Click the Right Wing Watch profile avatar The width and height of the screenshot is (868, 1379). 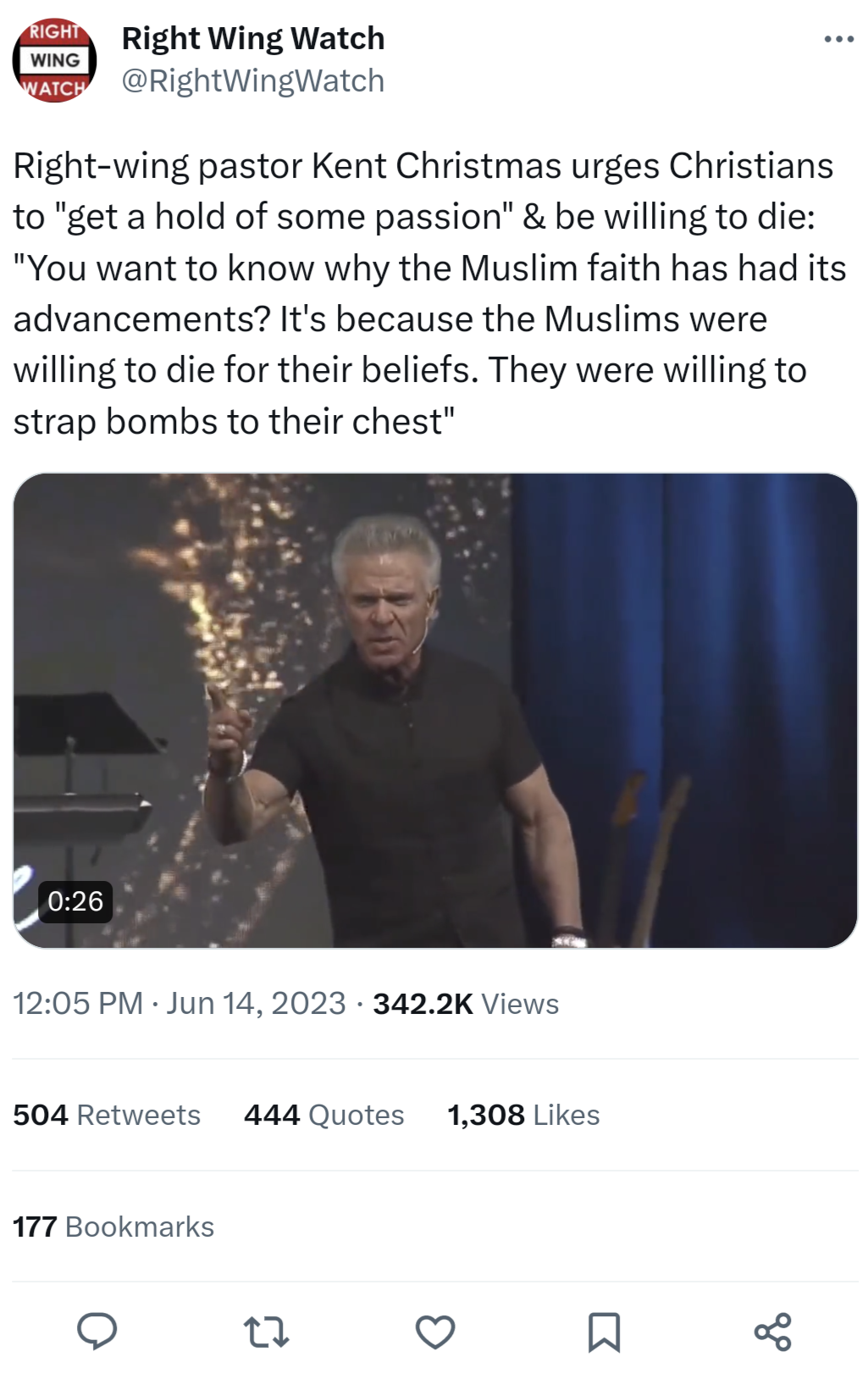click(x=54, y=60)
